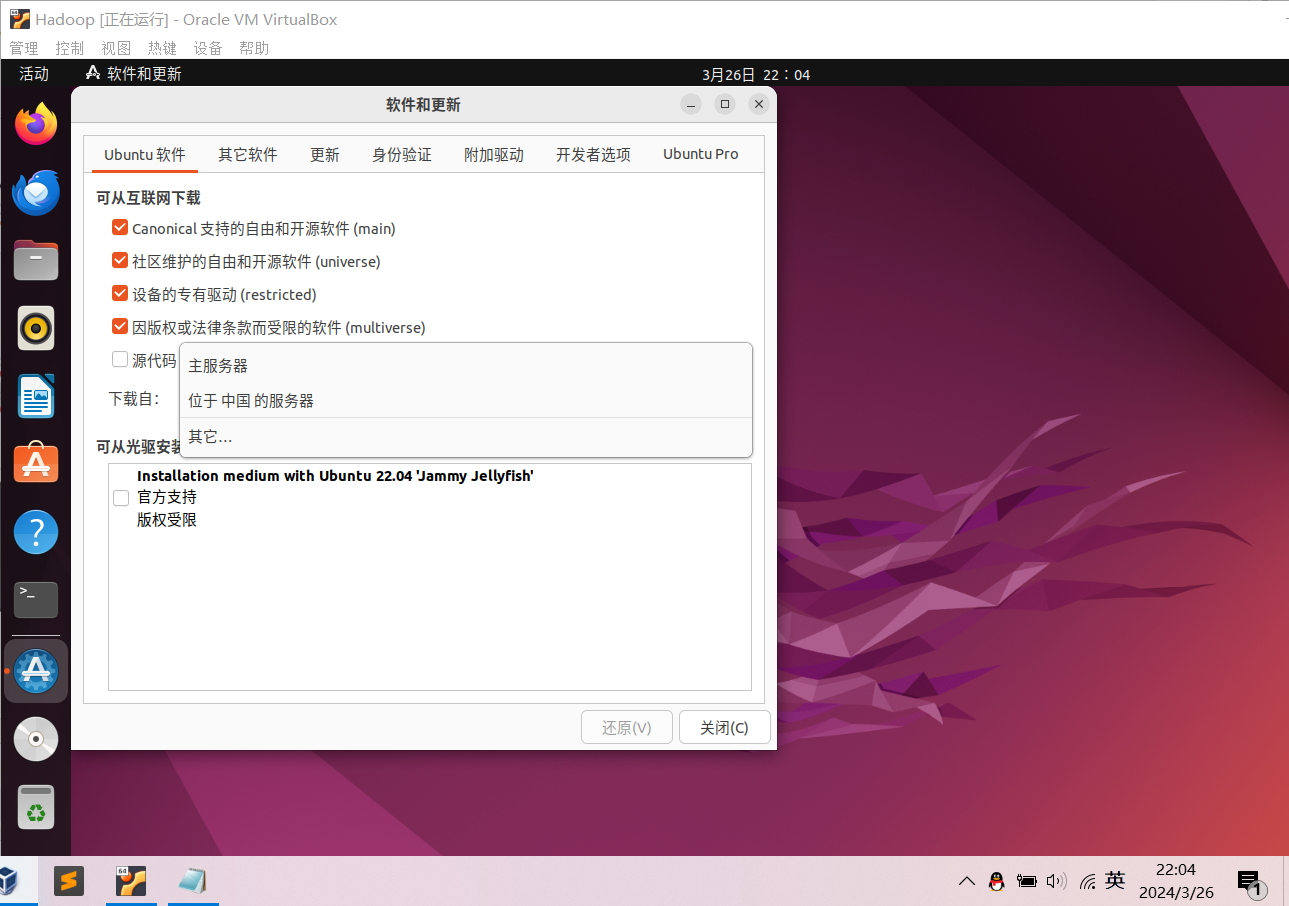Launch Terminal from the dock
This screenshot has width=1289, height=906.
36,600
